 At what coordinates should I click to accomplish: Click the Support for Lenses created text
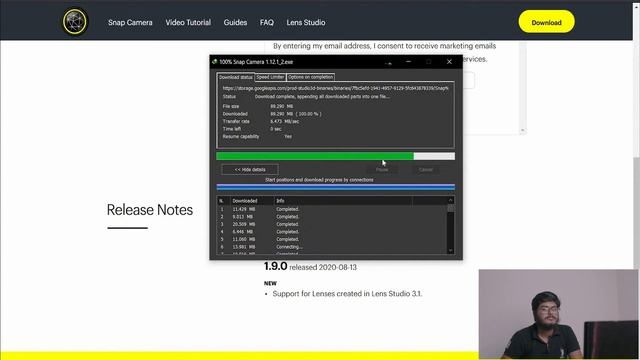click(x=347, y=294)
